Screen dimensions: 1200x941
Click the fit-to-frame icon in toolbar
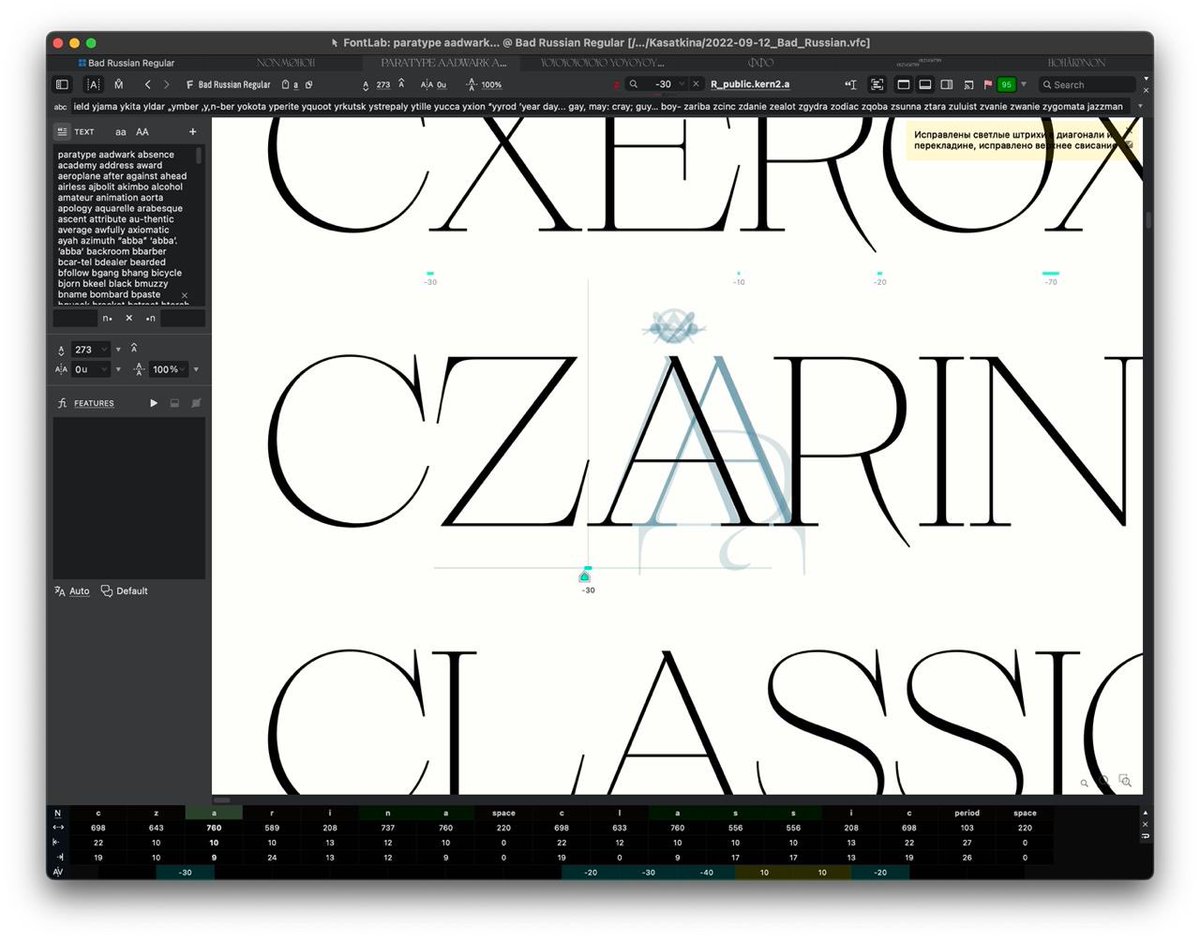pos(877,85)
